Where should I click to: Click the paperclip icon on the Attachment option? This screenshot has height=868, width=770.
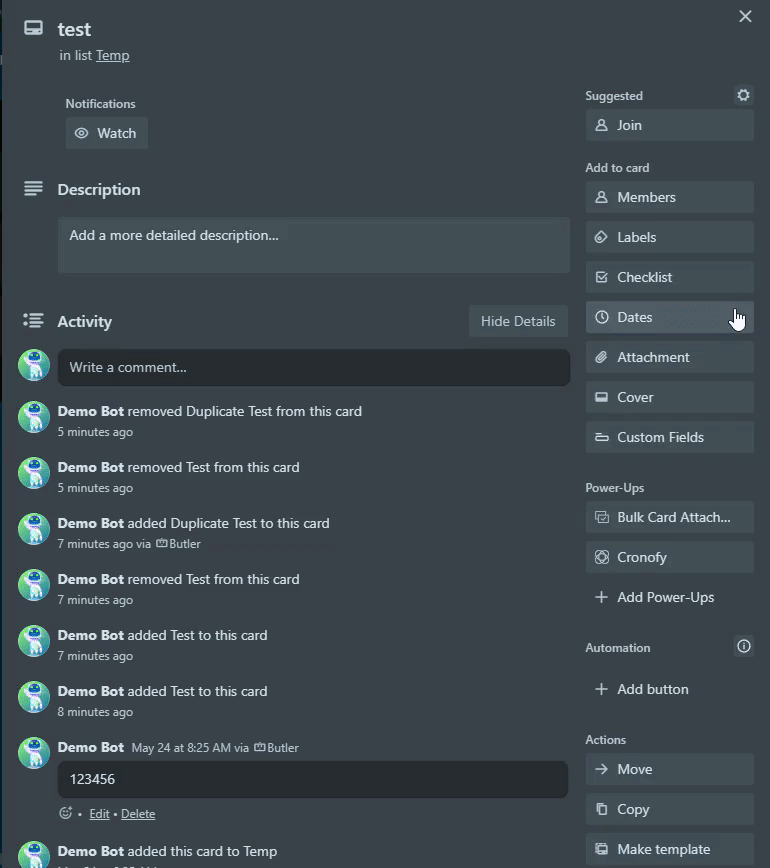point(603,357)
